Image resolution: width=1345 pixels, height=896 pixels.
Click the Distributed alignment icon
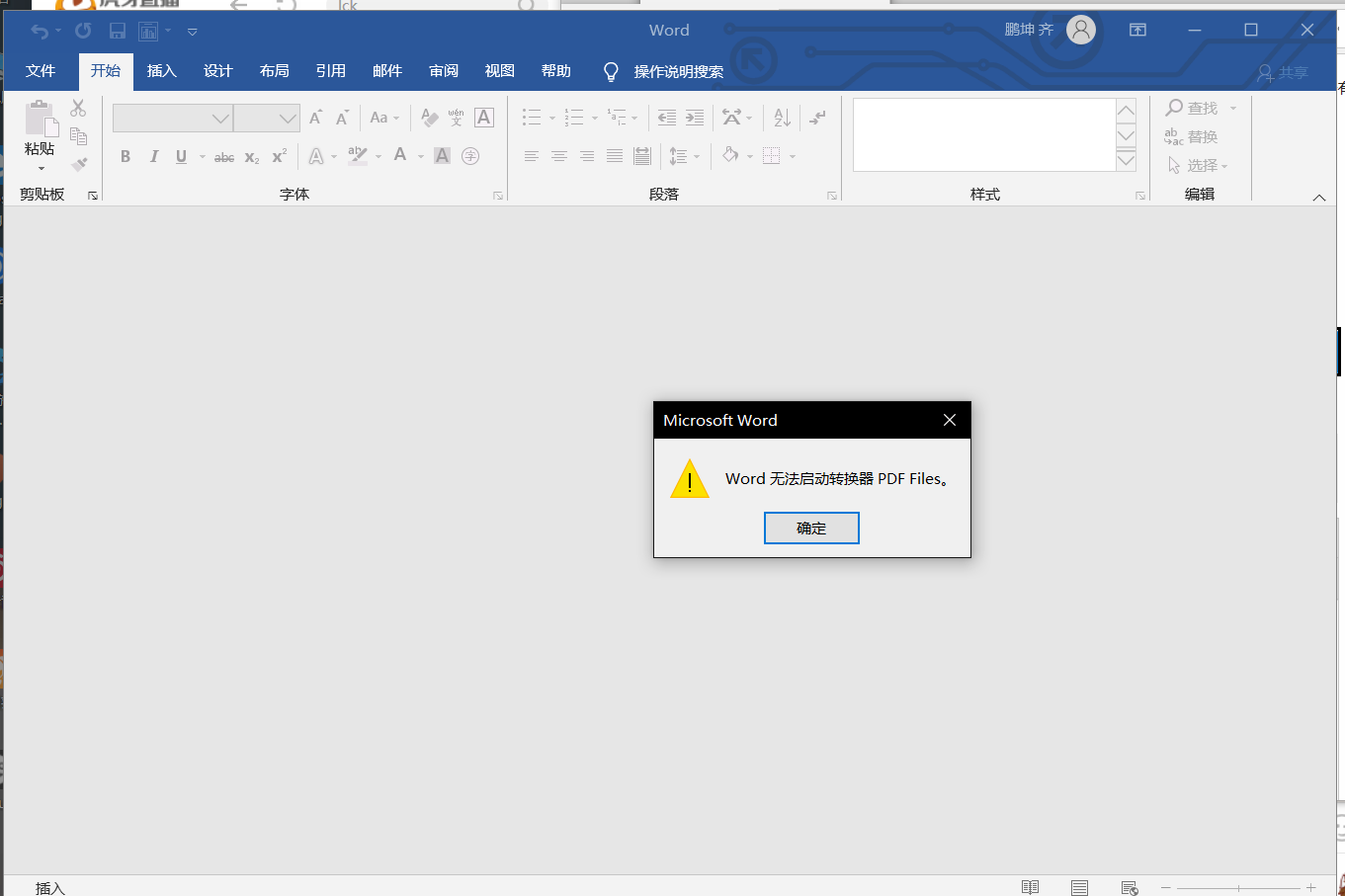tap(642, 156)
